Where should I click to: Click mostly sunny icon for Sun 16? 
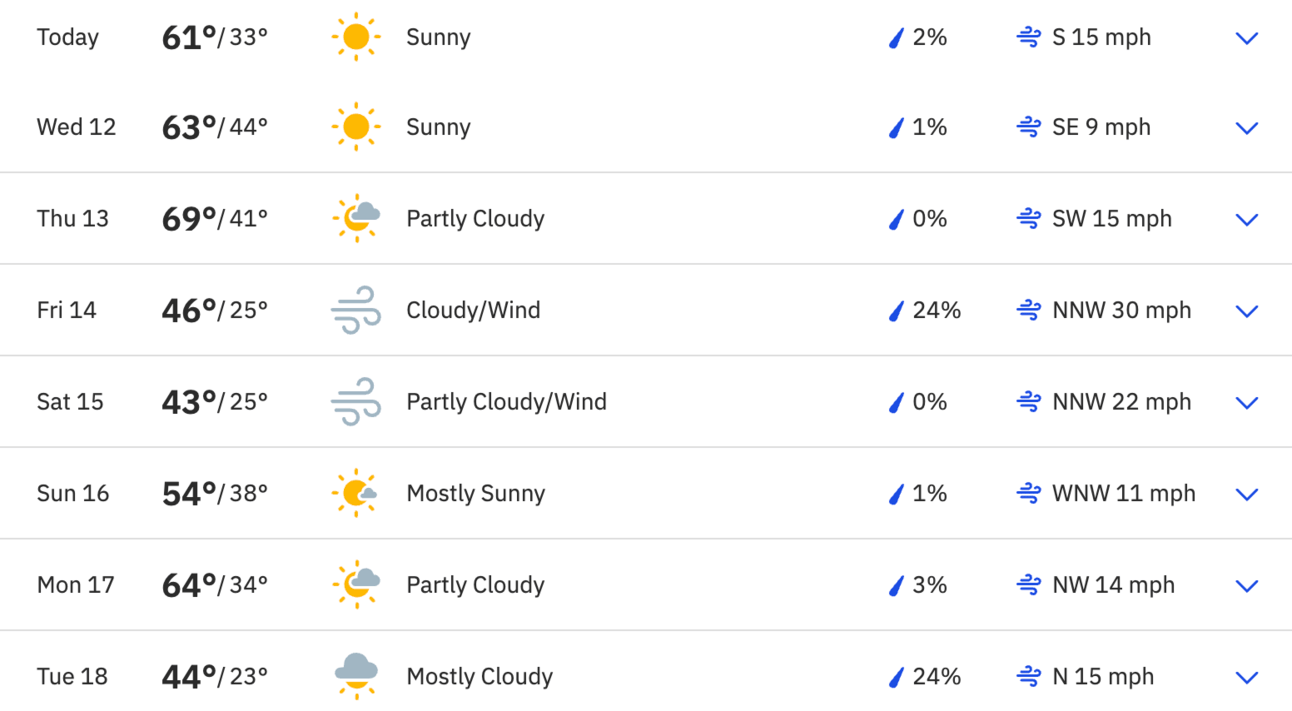[356, 493]
